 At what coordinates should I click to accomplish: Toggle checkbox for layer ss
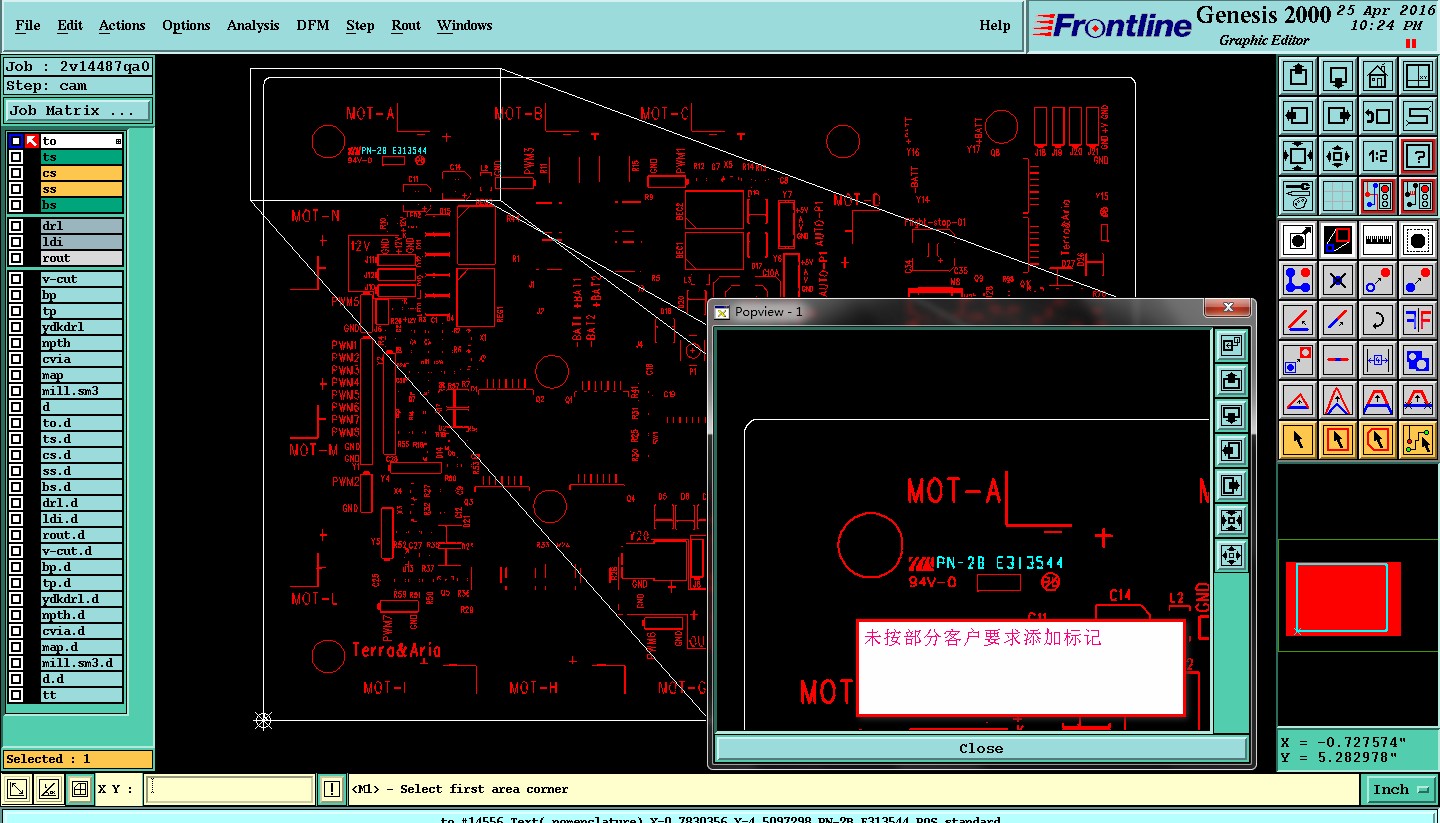pyautogui.click(x=16, y=189)
